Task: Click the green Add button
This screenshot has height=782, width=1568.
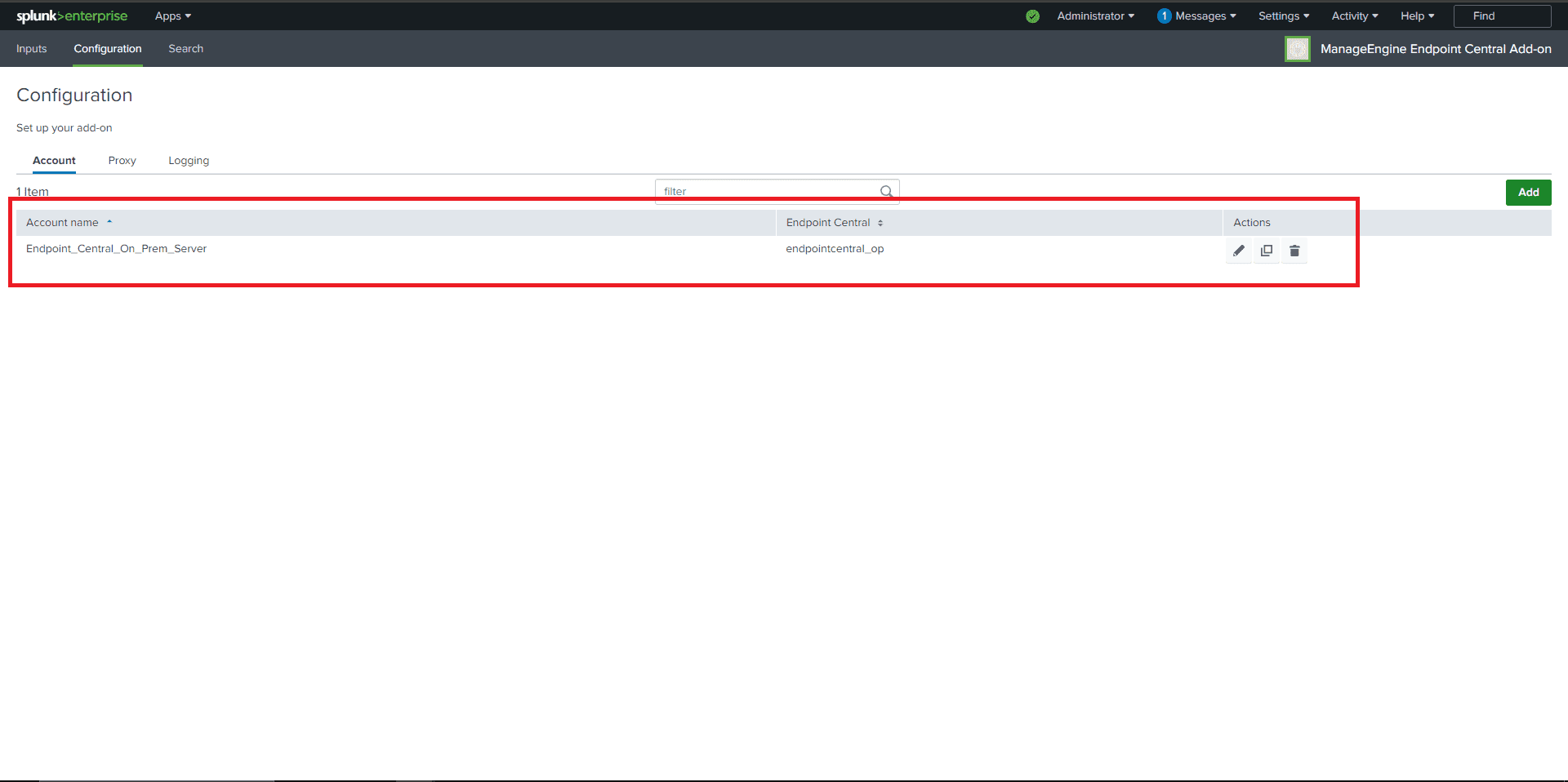Action: click(1528, 192)
